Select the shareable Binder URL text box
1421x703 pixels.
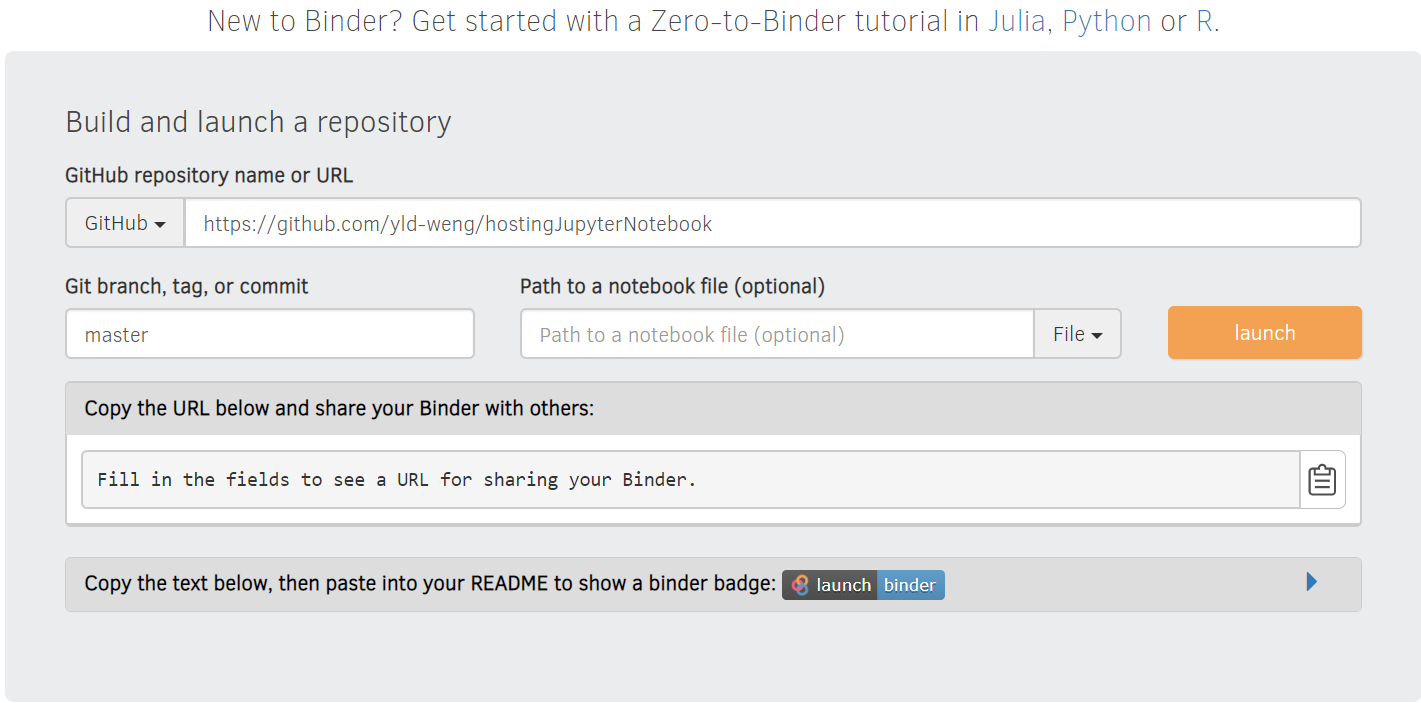click(690, 479)
